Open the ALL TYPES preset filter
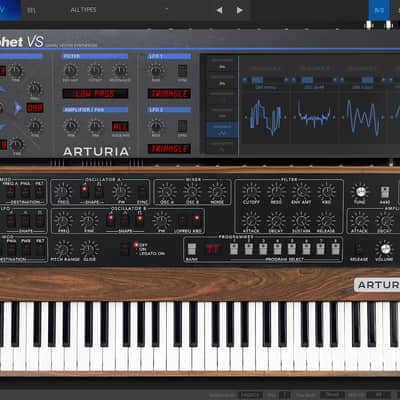This screenshot has height=400, width=400. 83,10
